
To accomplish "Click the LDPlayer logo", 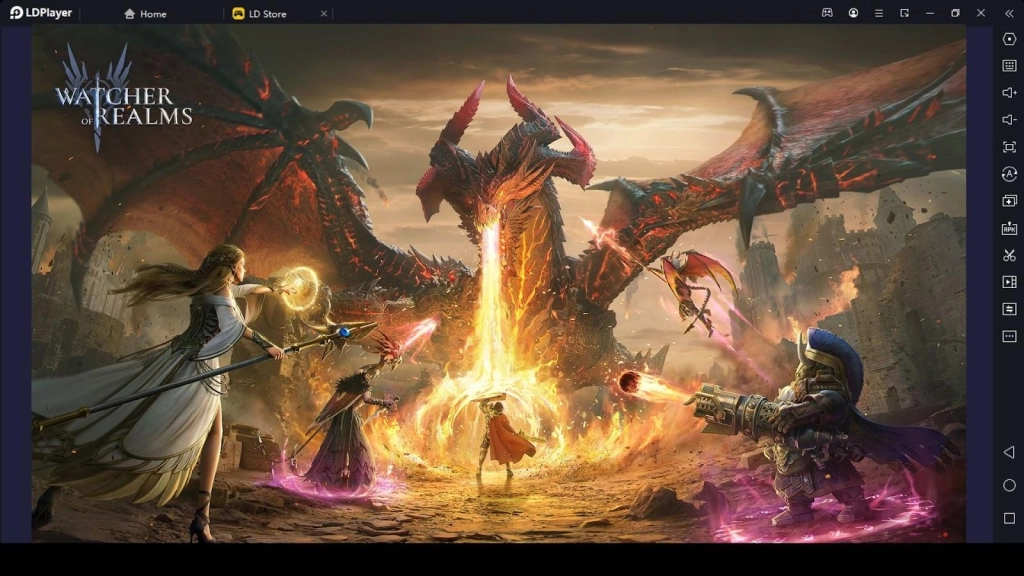I will (x=40, y=13).
